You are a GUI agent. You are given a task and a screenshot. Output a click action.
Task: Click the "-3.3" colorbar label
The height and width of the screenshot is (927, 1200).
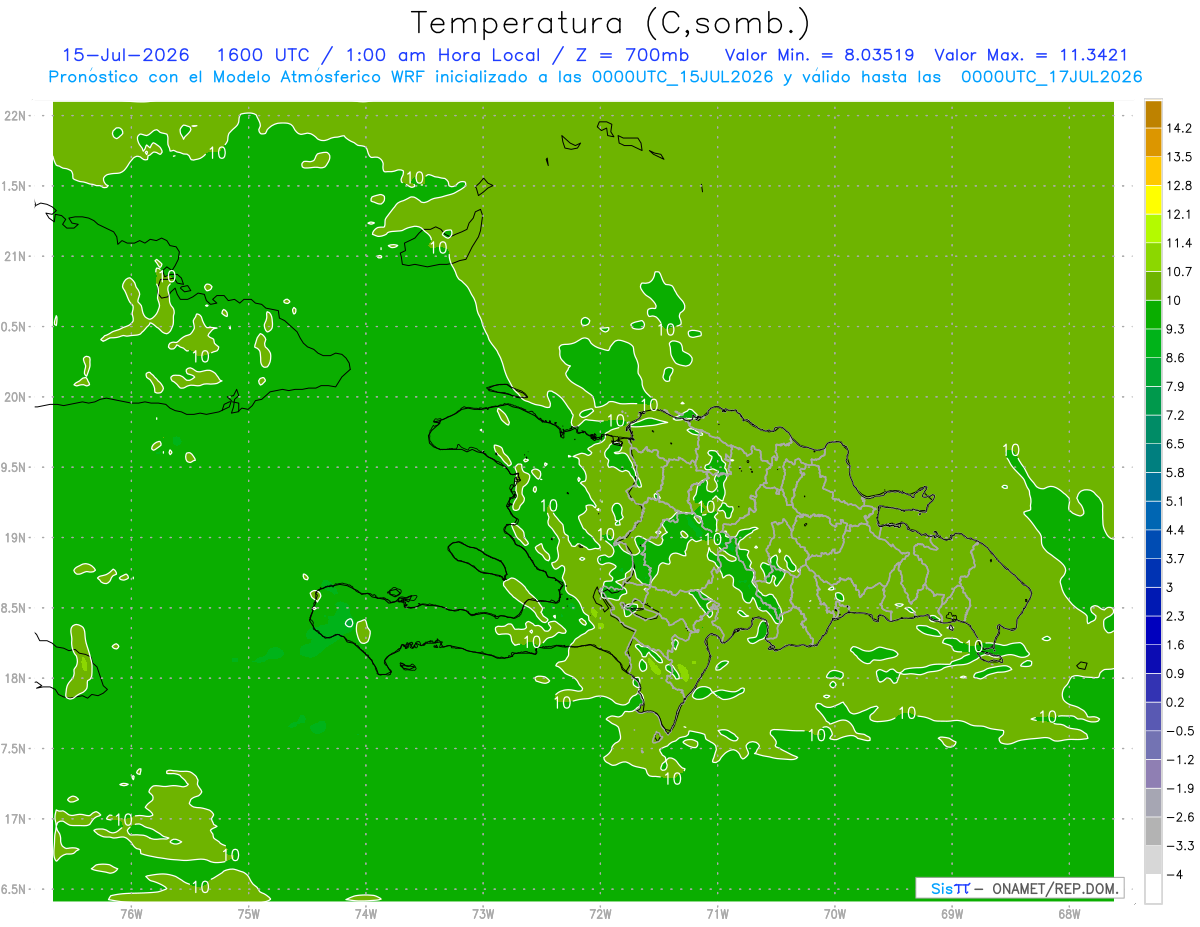[x=1179, y=846]
